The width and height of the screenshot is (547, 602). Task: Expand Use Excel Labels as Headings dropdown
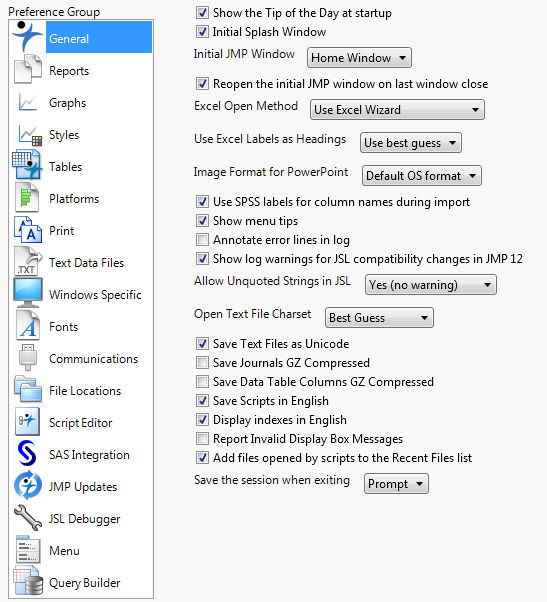[x=411, y=143]
